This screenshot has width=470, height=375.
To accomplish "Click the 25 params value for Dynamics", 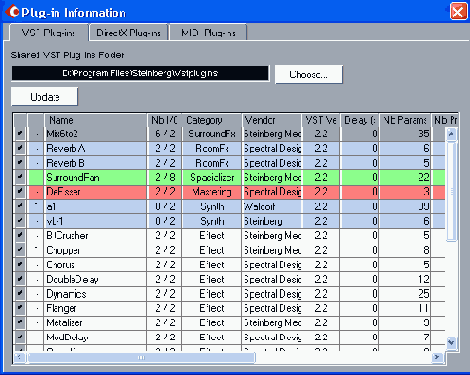I will tap(405, 294).
